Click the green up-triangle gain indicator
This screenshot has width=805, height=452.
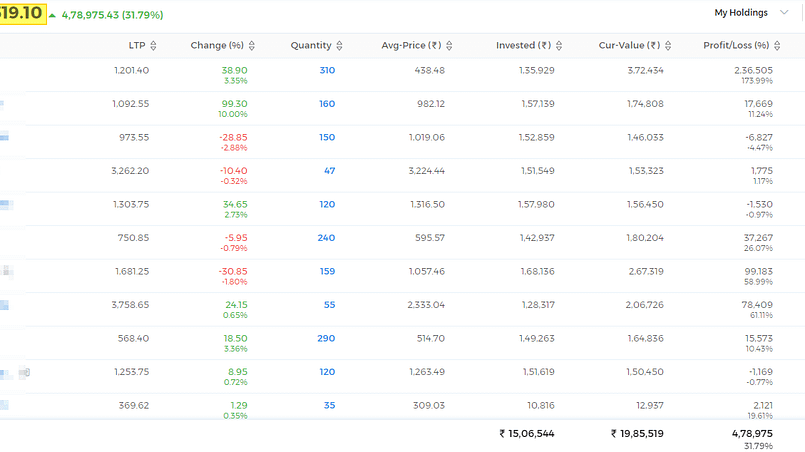click(x=52, y=15)
